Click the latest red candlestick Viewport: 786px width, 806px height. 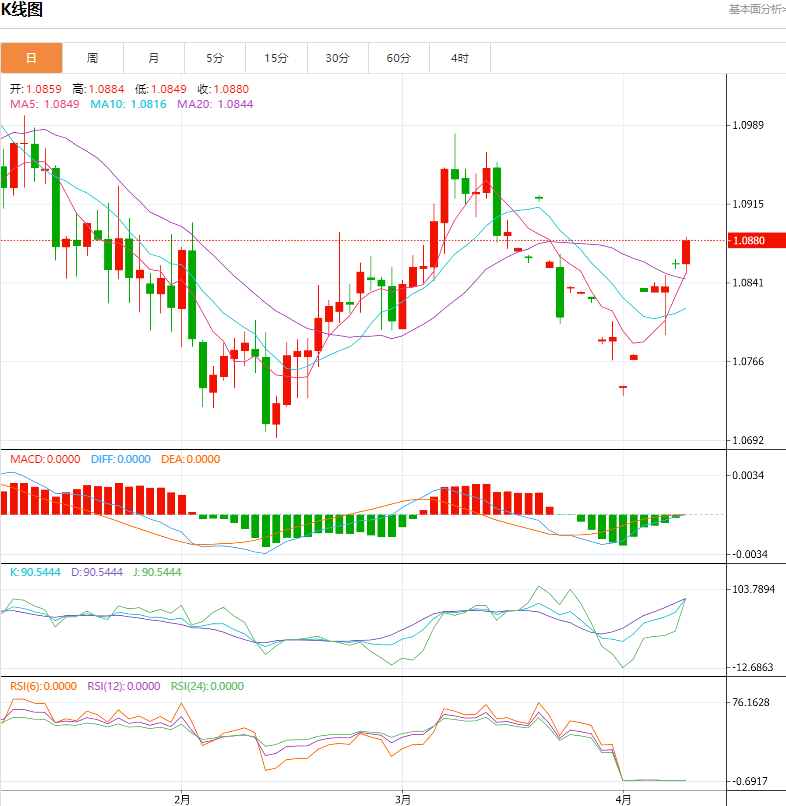(687, 252)
